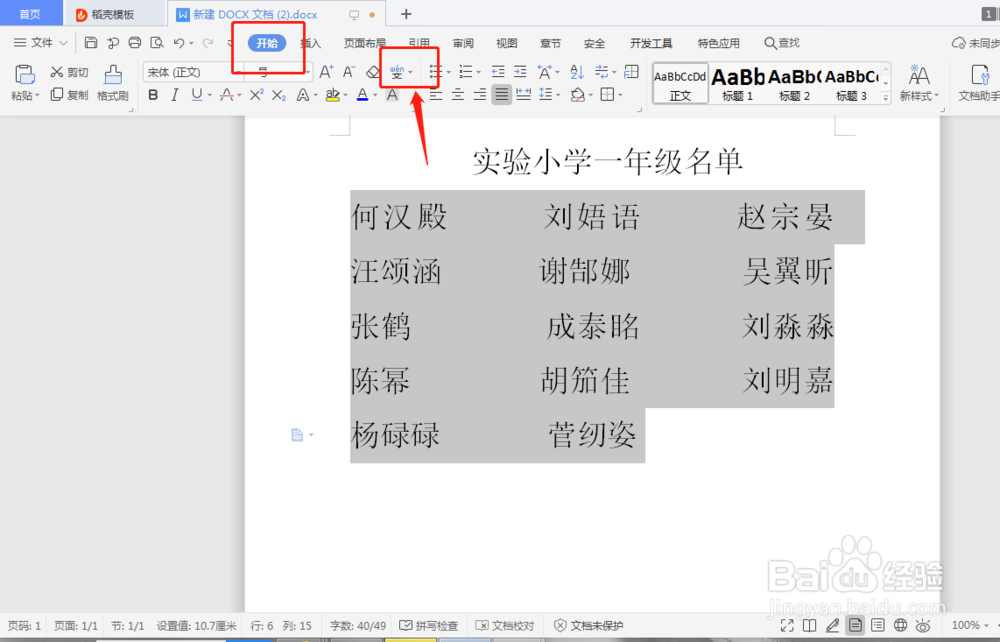Click the plus button to add new tab

406,13
